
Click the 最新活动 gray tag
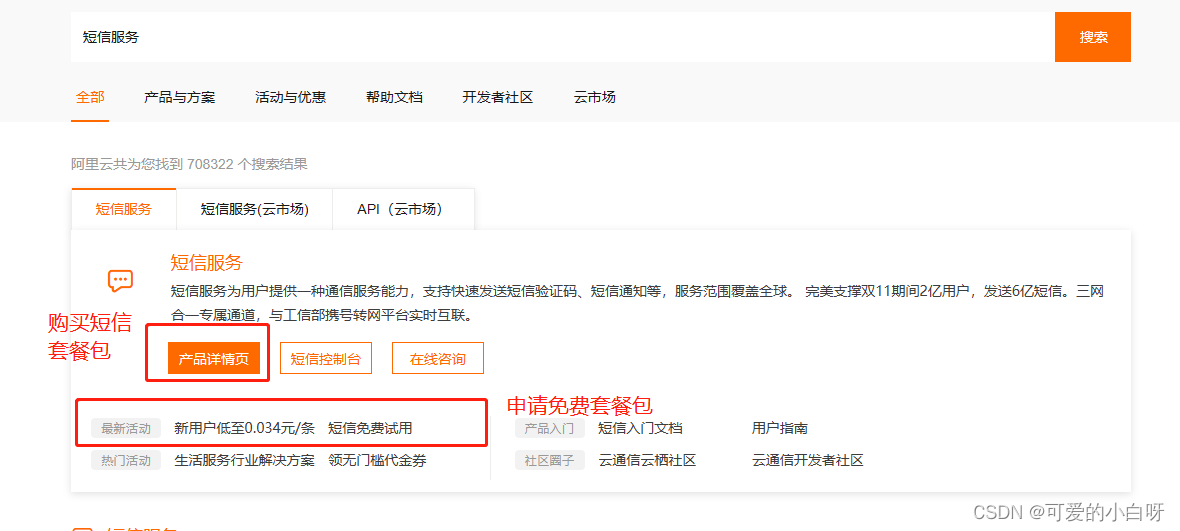click(126, 429)
